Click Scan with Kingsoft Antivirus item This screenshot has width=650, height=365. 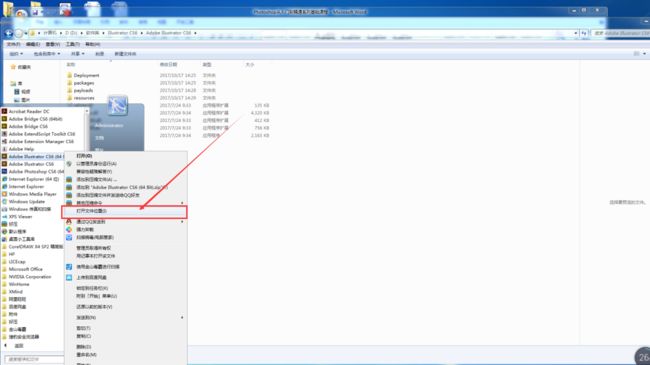(97, 267)
